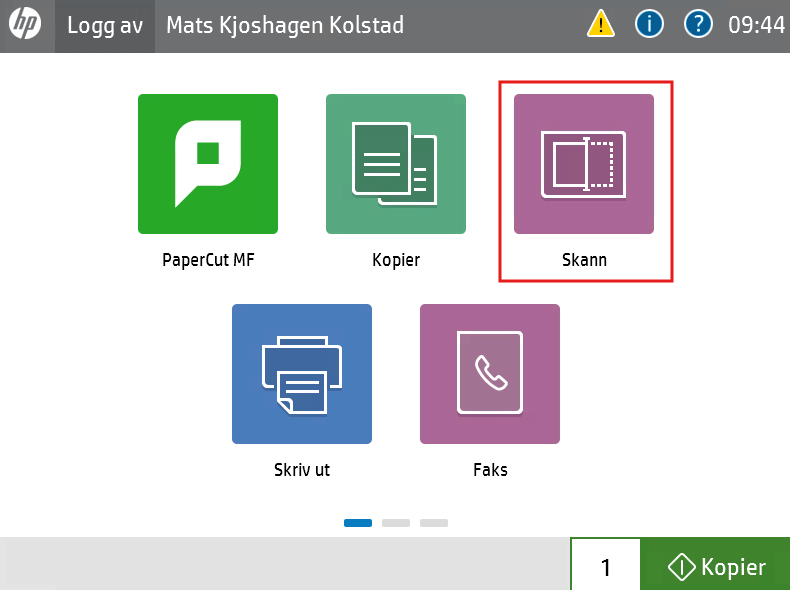Click the PaperCut MF label text

(208, 260)
